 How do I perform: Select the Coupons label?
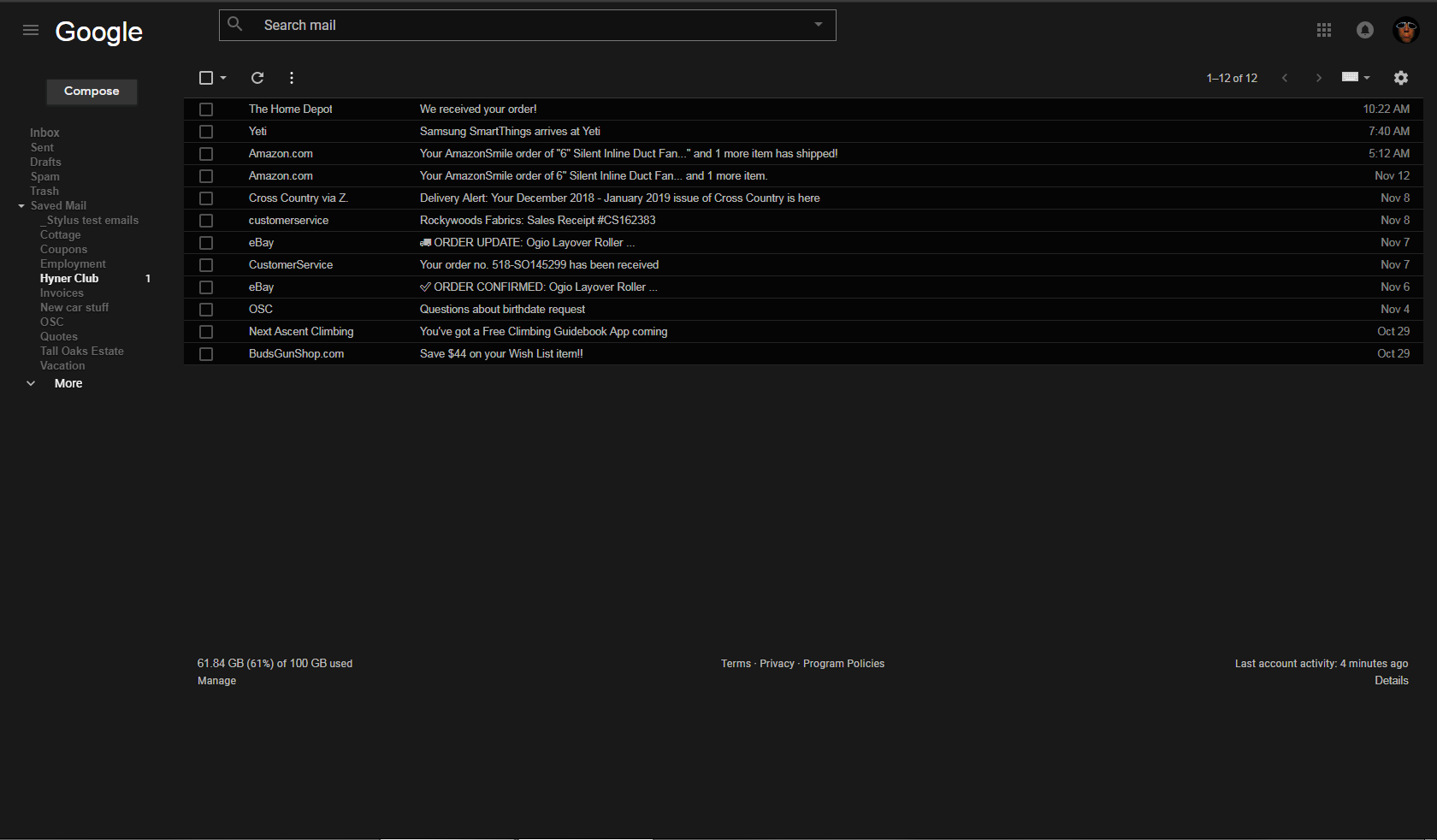[63, 249]
